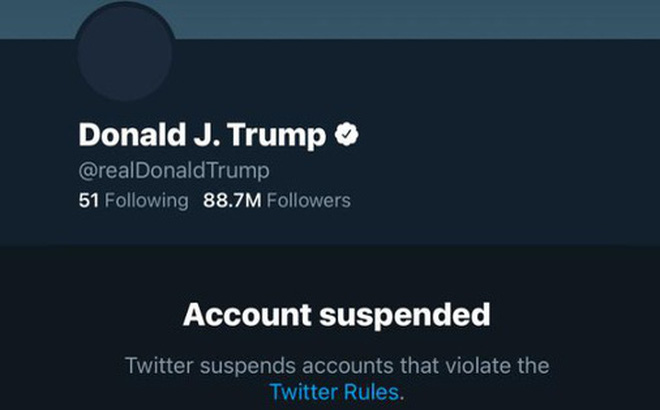Click the 88.7M follower count number
This screenshot has height=410, width=660.
pos(232,200)
